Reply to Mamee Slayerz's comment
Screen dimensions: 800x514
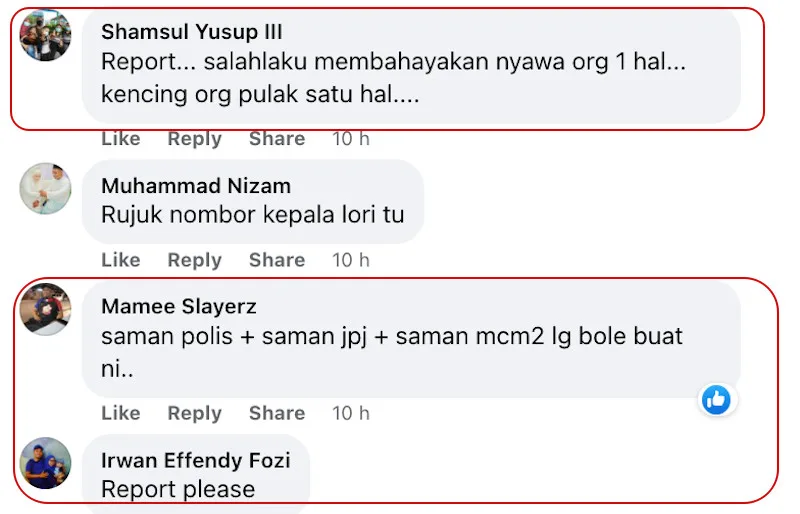195,413
